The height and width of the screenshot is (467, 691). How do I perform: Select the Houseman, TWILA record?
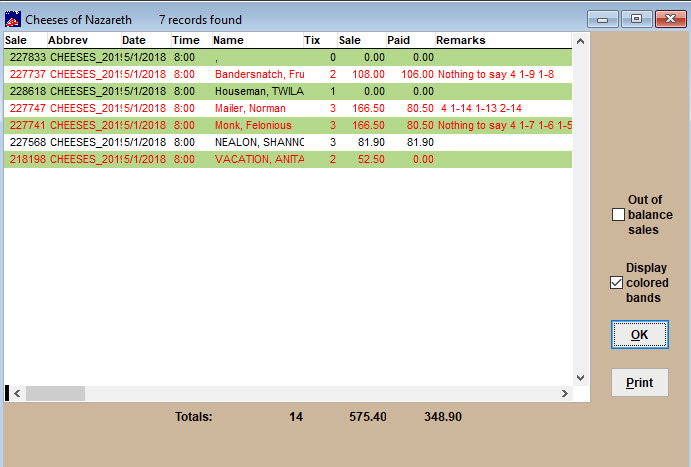(258, 92)
